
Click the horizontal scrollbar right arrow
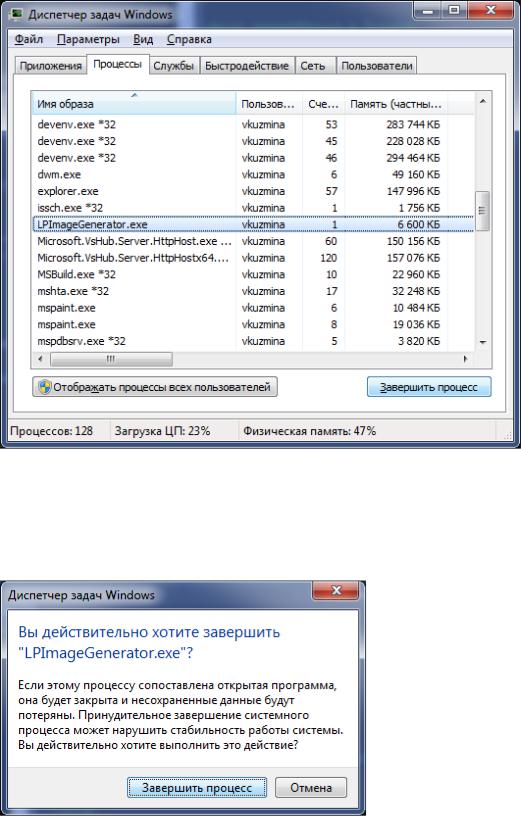pyautogui.click(x=465, y=359)
